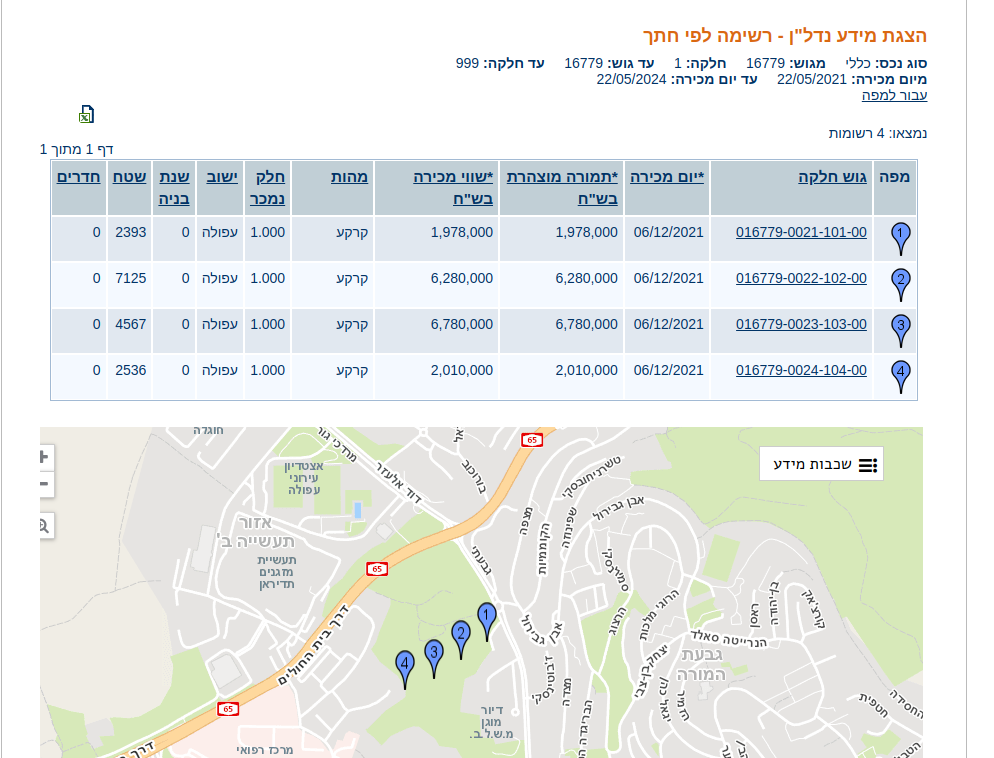Select map pin 3 on the map

(434, 658)
